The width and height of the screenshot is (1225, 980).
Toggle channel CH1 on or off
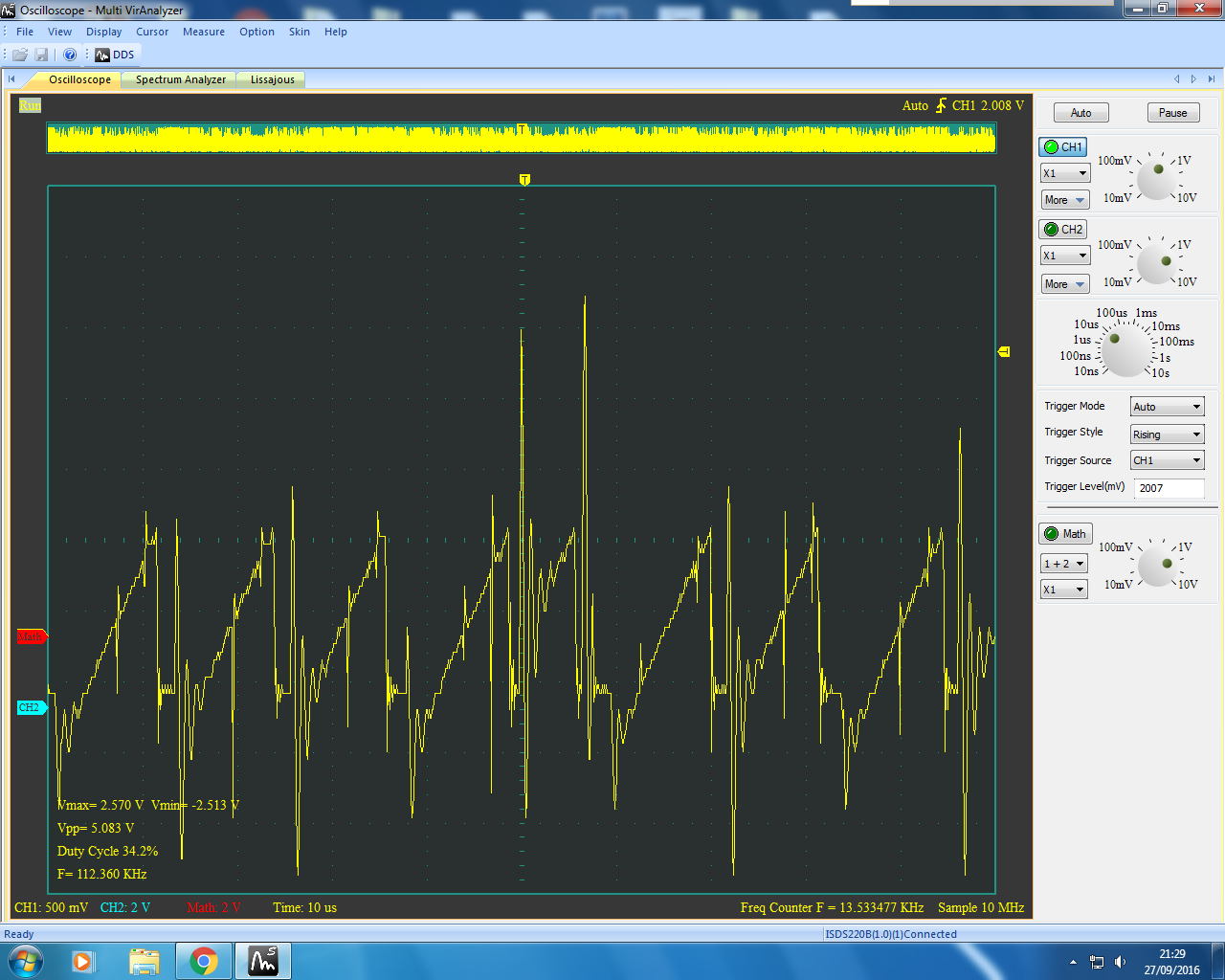coord(1062,147)
